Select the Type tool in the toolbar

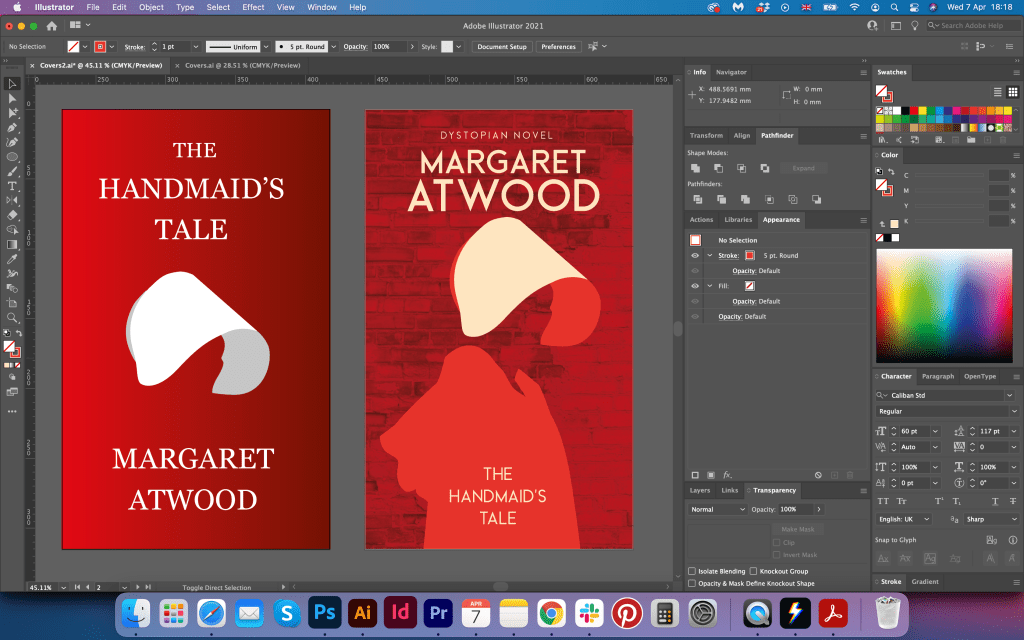(12, 186)
